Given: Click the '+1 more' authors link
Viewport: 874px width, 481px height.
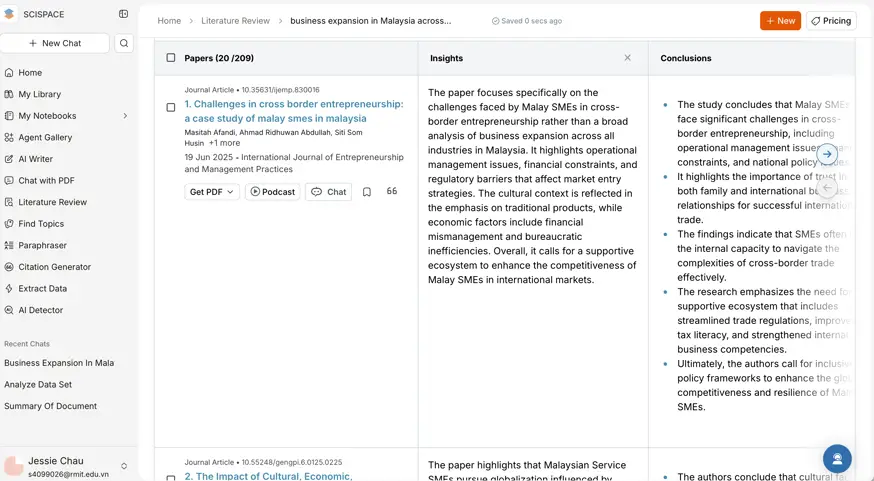Looking at the screenshot, I should 224,143.
